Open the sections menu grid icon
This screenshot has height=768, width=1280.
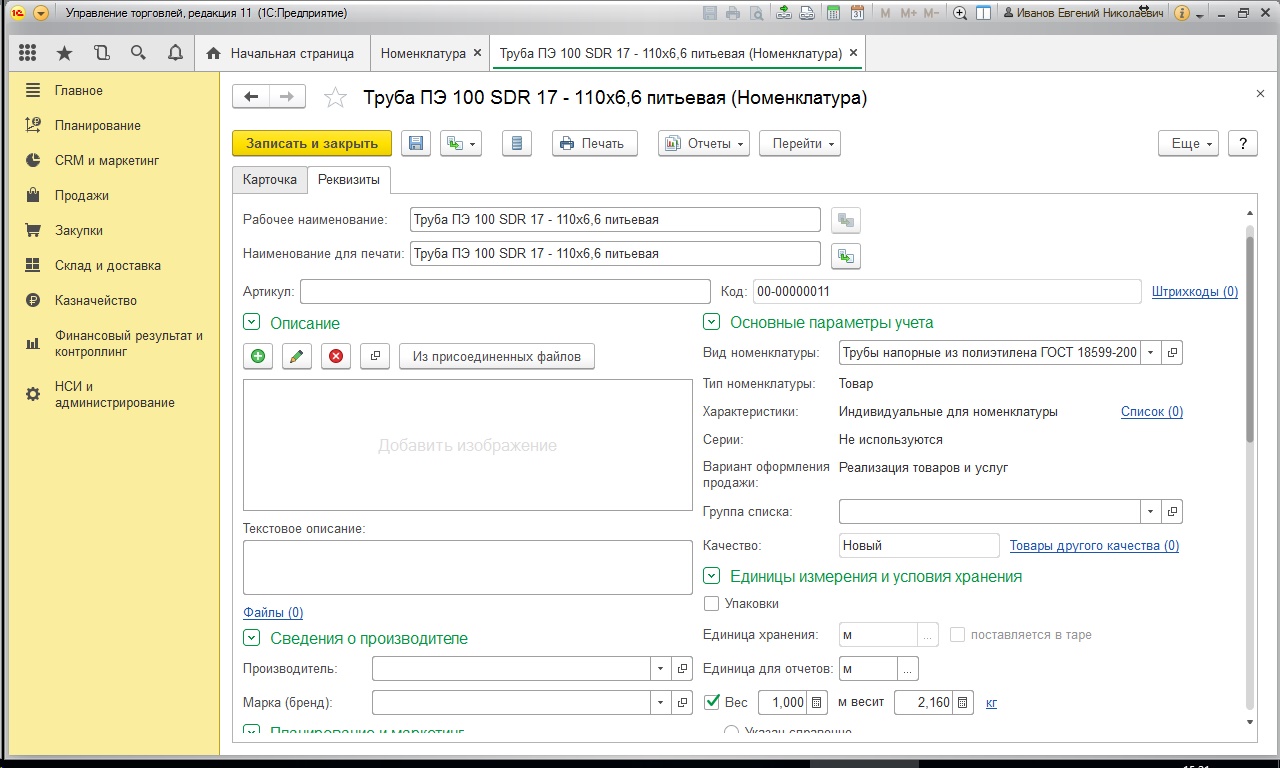[27, 53]
